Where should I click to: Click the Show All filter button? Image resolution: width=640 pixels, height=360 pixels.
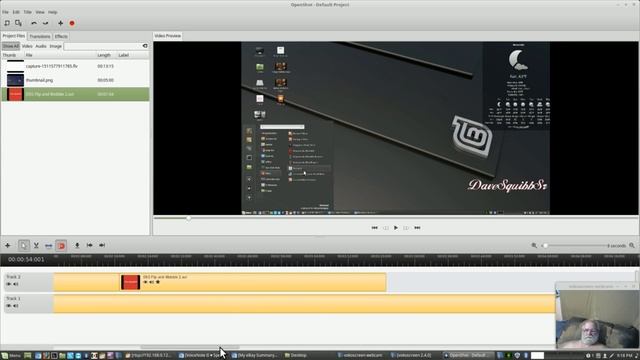[x=11, y=46]
